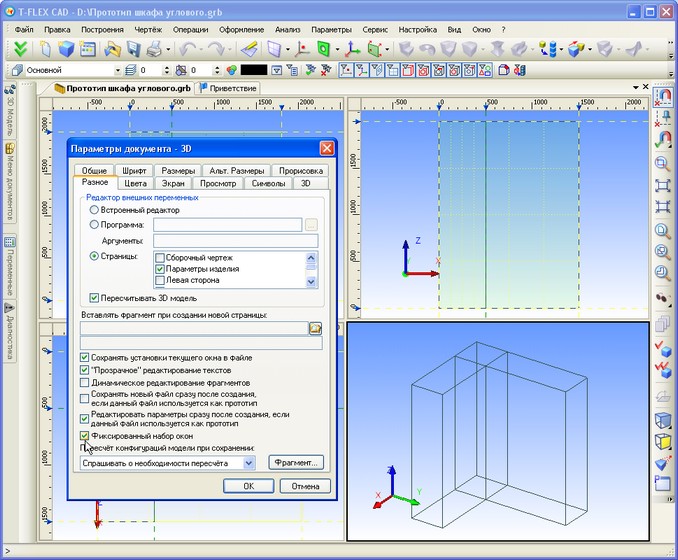Open Основной layer dropdown
The image size is (678, 560).
click(x=118, y=70)
